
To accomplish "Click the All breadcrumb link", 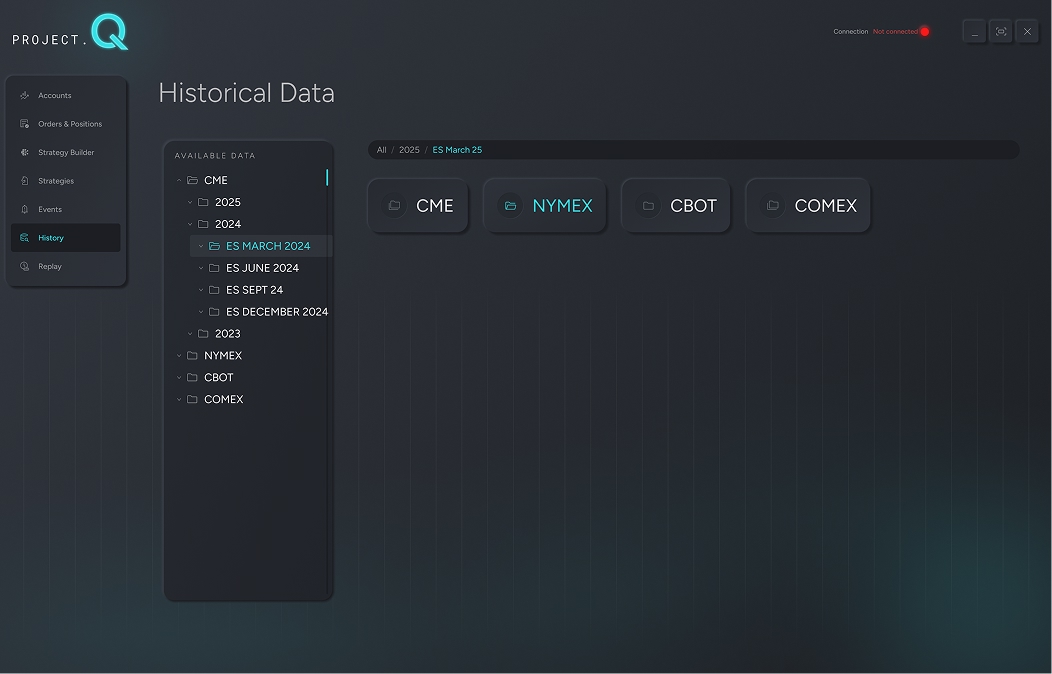I will pyautogui.click(x=382, y=150).
